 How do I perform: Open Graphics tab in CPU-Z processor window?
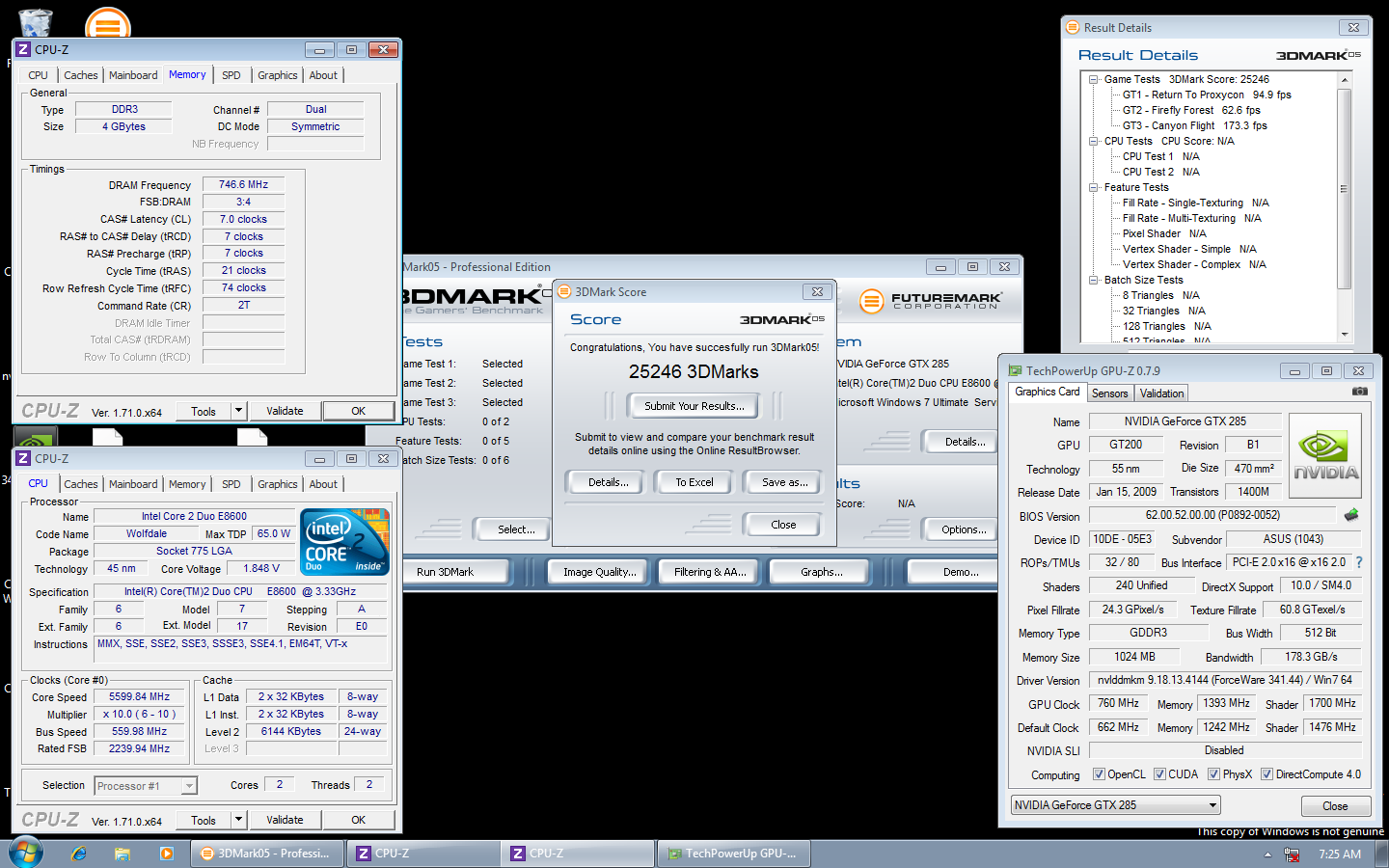278,484
